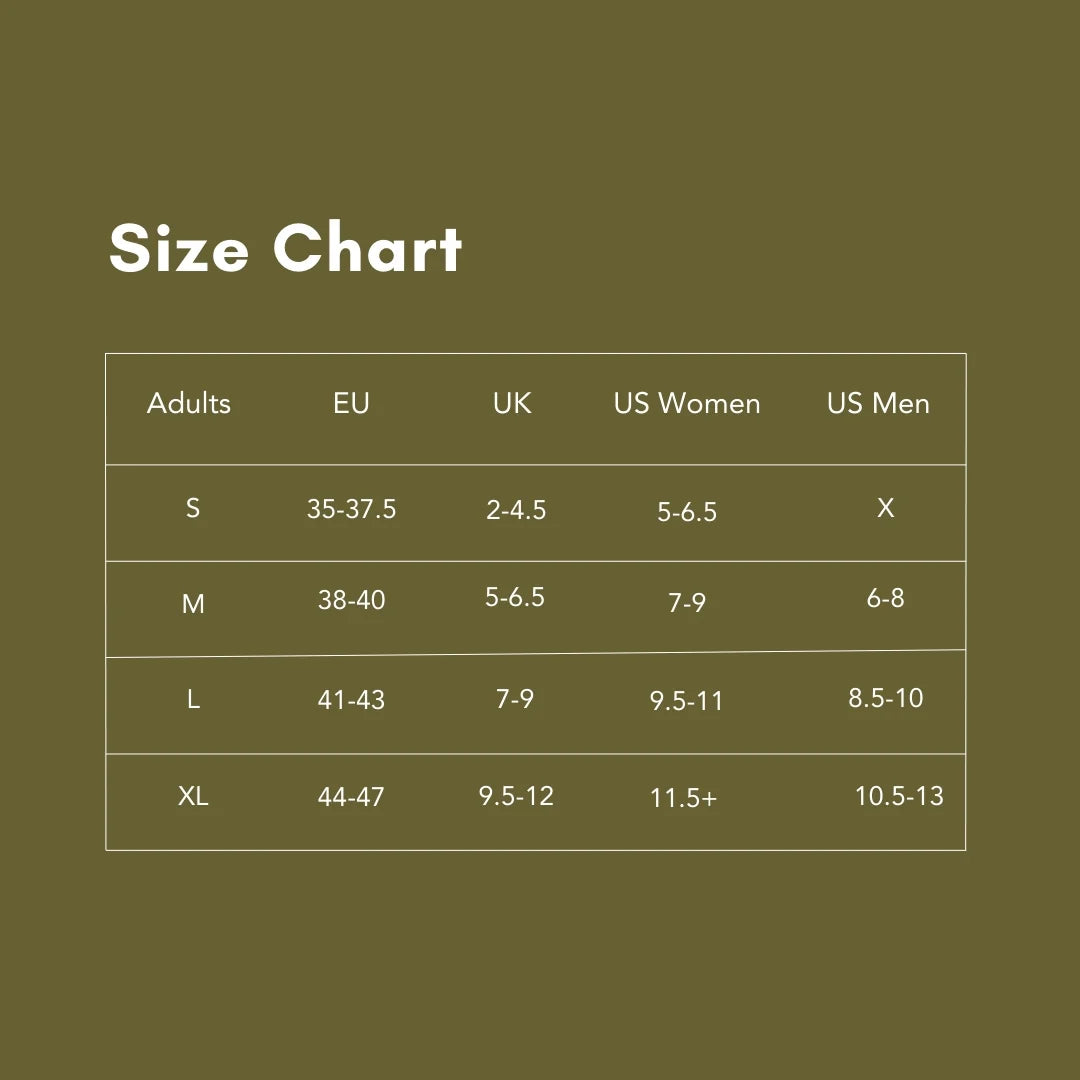Select the US Women column header

687,403
